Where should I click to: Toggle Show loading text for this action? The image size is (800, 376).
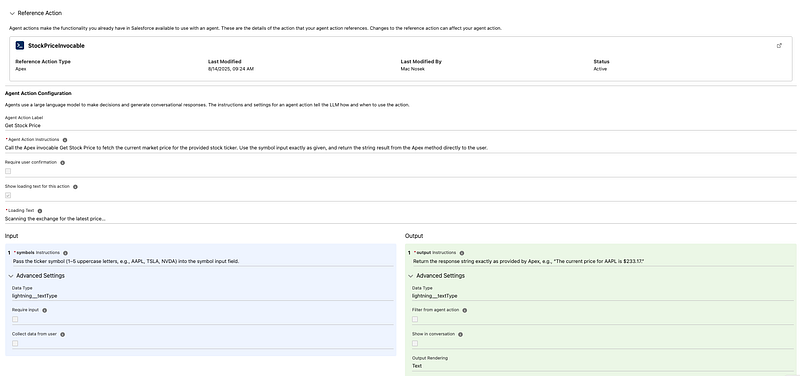(8, 195)
